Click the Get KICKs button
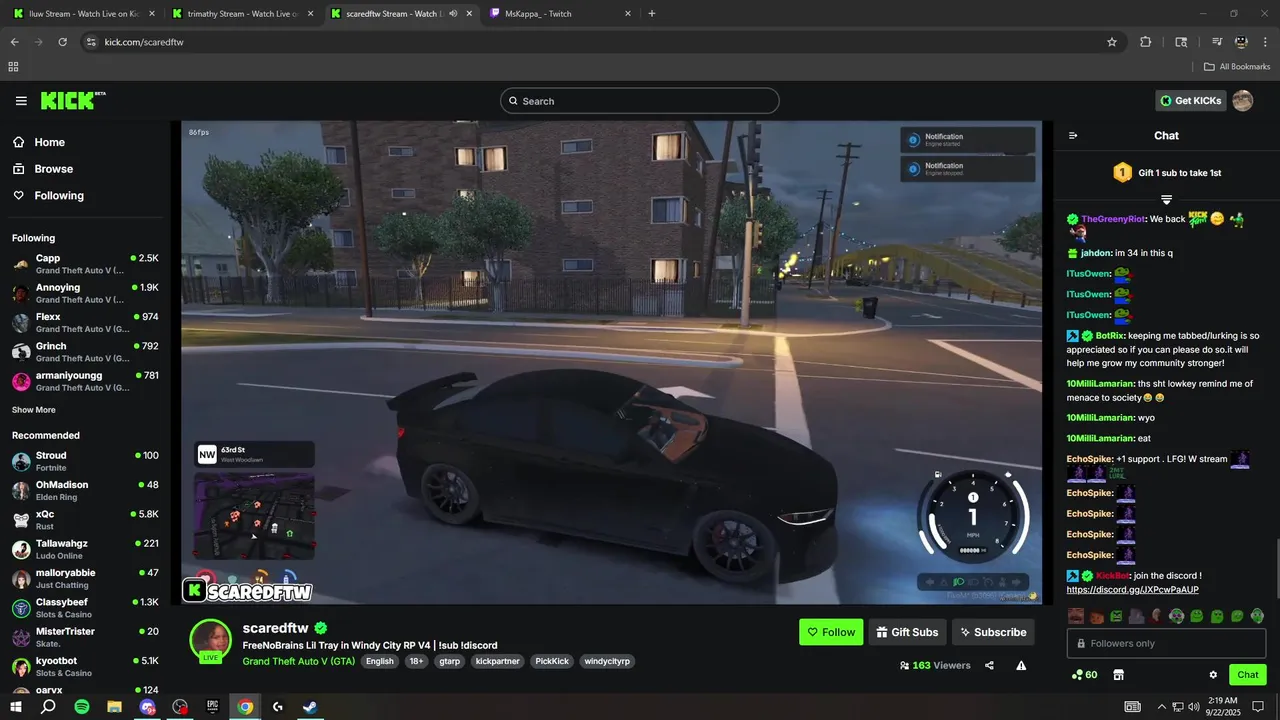Screen dimensions: 1280x720 (1190, 100)
